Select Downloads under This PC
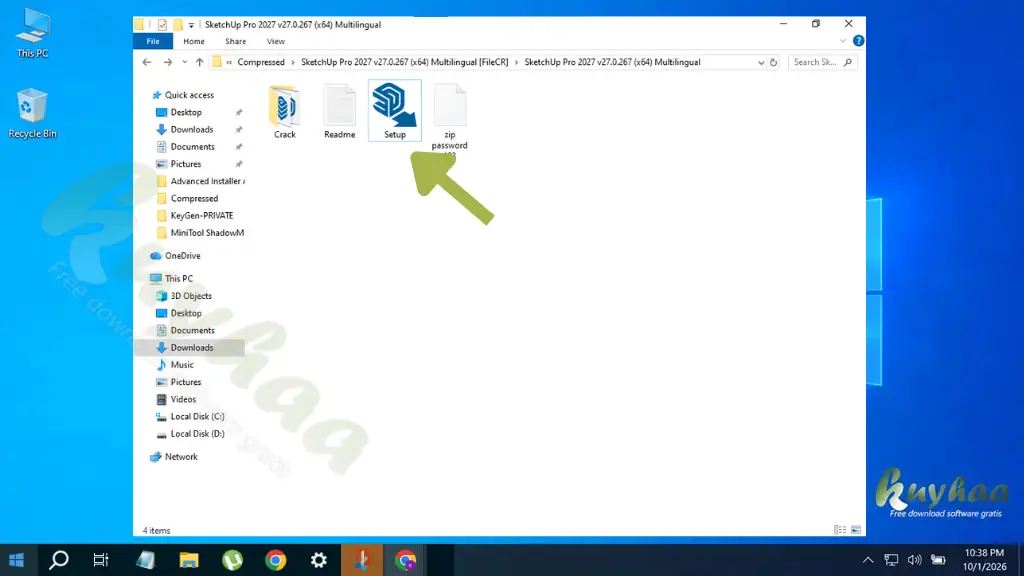 tap(189, 347)
